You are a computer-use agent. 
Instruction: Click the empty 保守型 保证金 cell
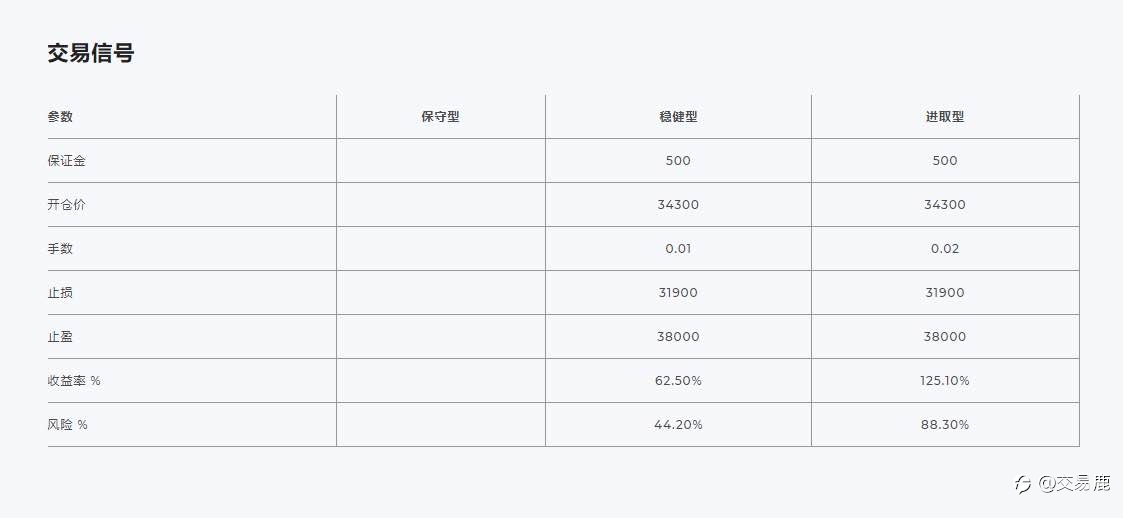point(440,160)
